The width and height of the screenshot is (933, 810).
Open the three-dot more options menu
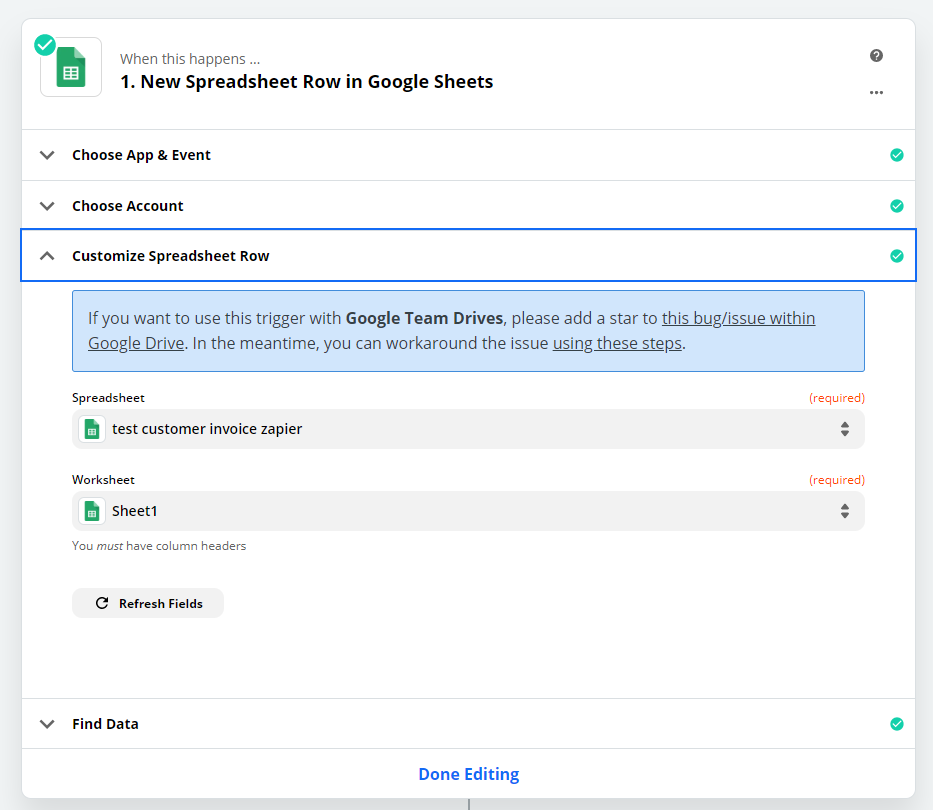tap(876, 92)
